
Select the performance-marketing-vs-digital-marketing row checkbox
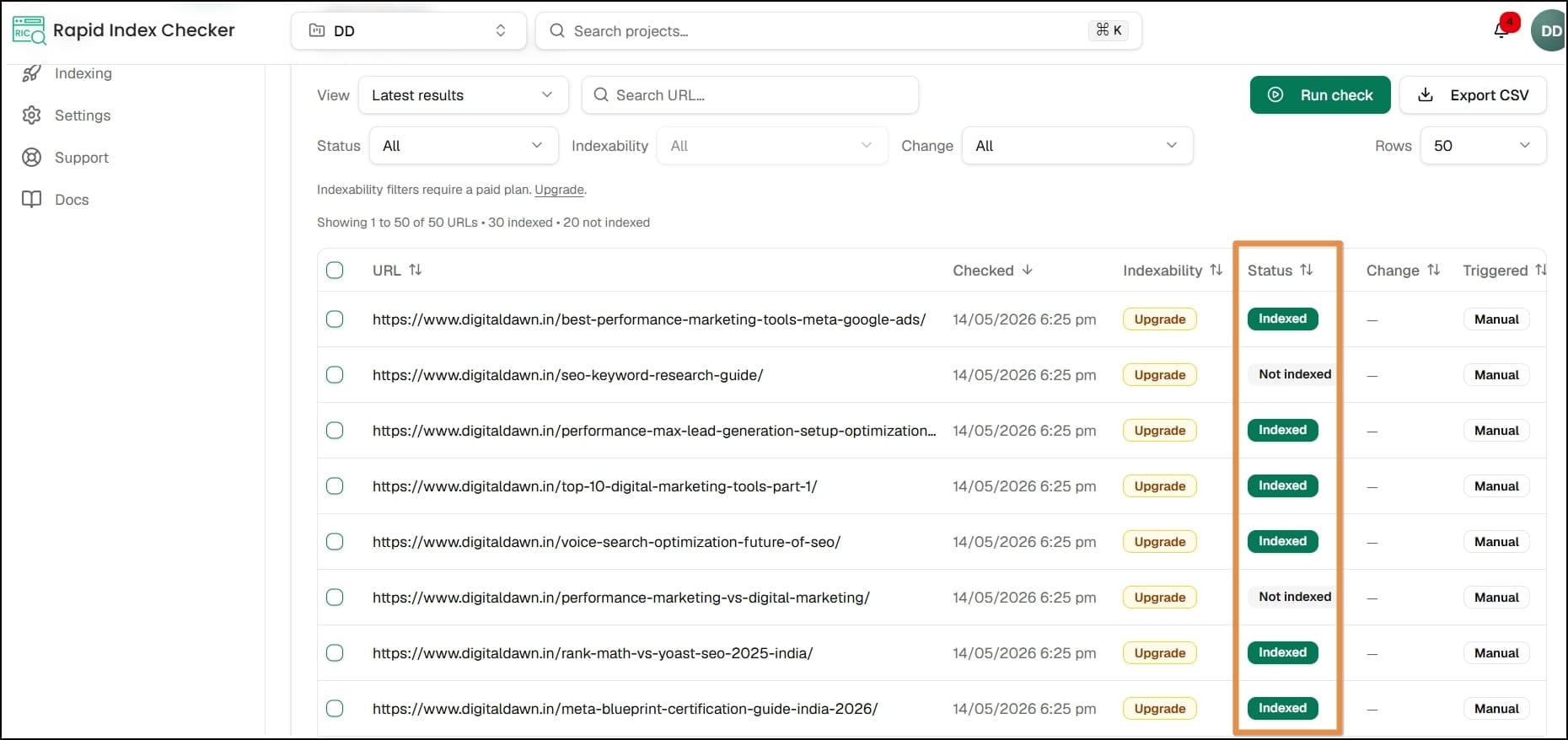tap(335, 598)
